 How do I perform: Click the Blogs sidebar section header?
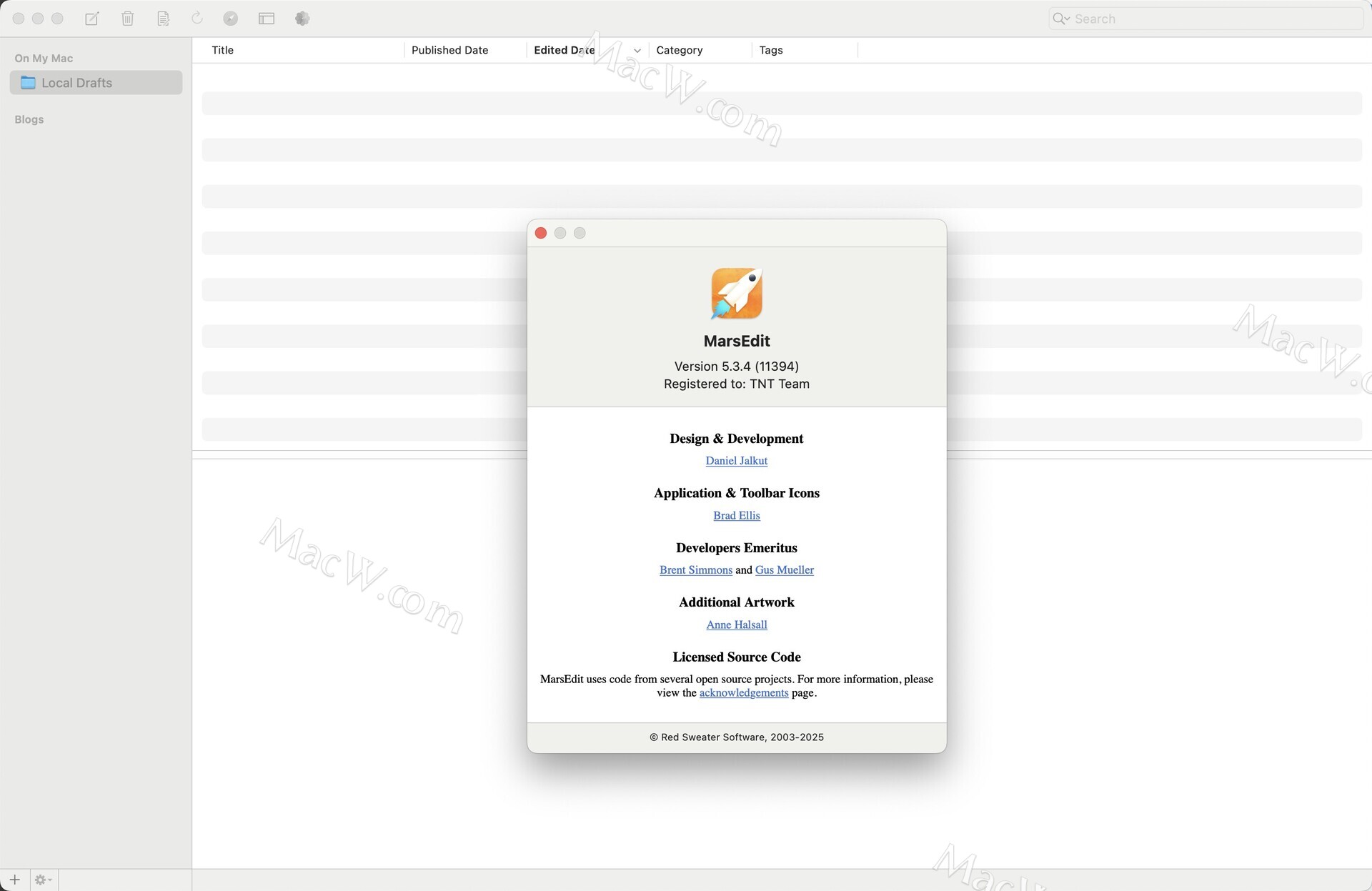29,119
